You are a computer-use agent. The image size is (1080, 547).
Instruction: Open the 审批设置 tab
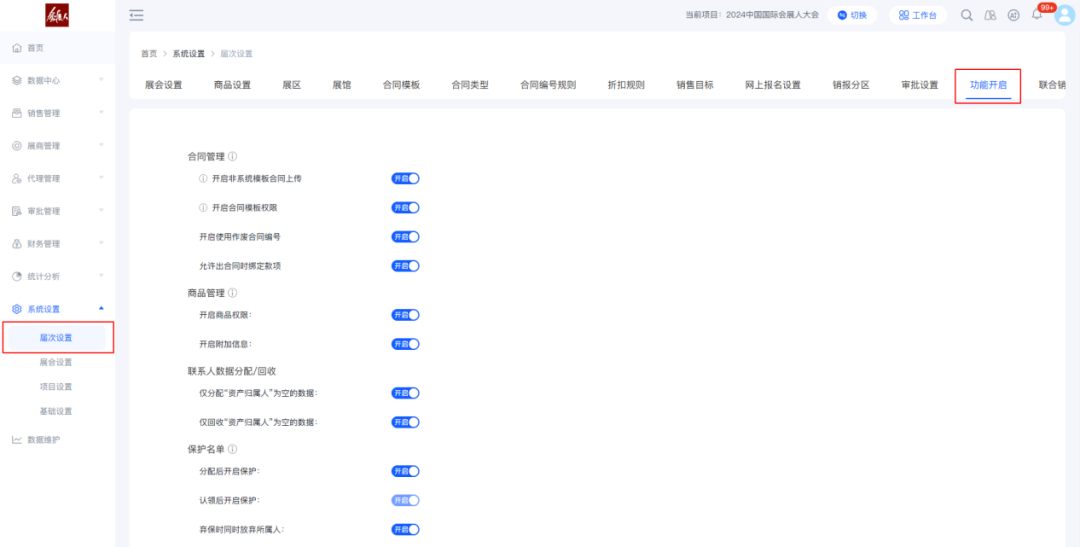pos(919,85)
